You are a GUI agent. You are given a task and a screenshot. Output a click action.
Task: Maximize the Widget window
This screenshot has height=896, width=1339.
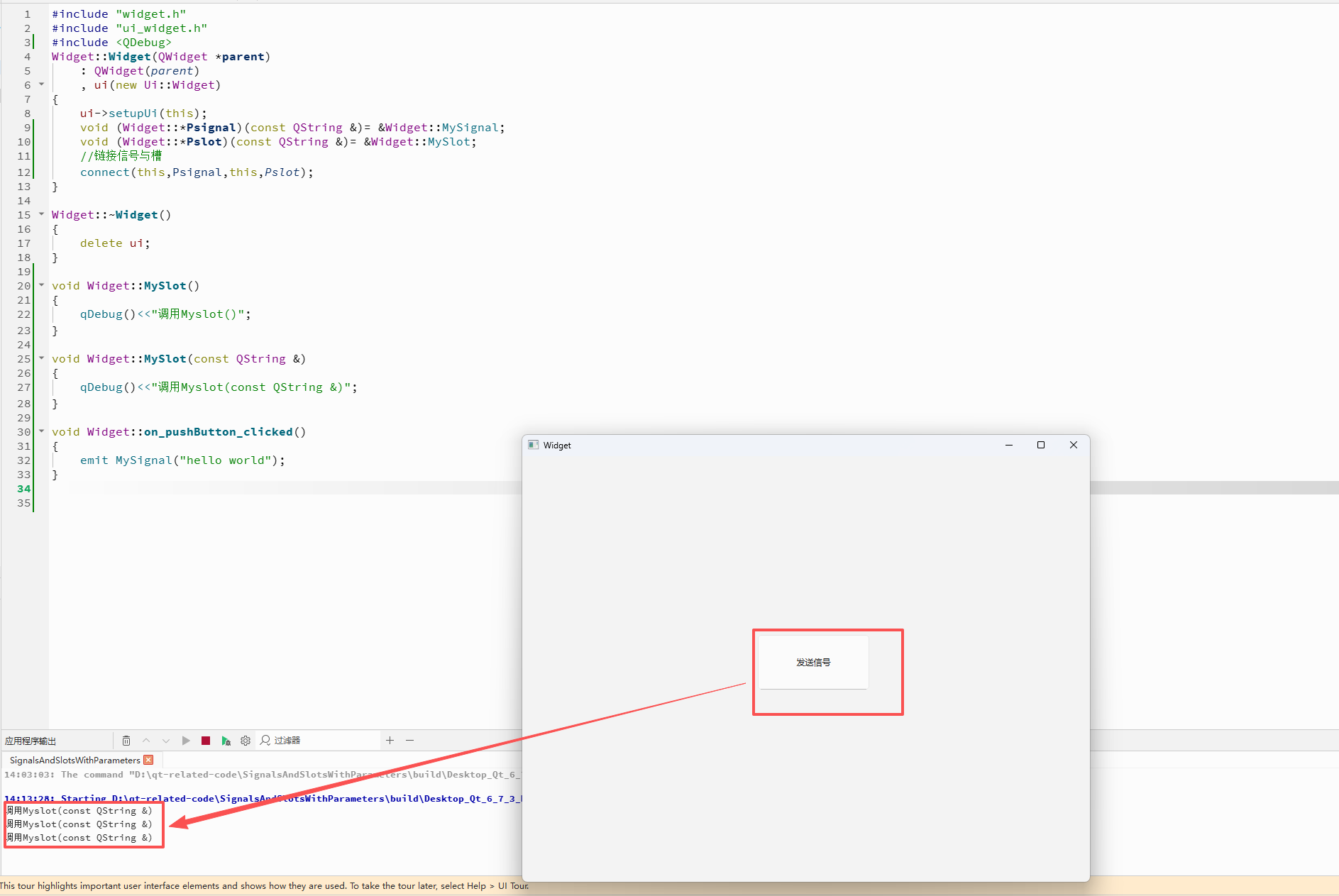coord(1041,446)
